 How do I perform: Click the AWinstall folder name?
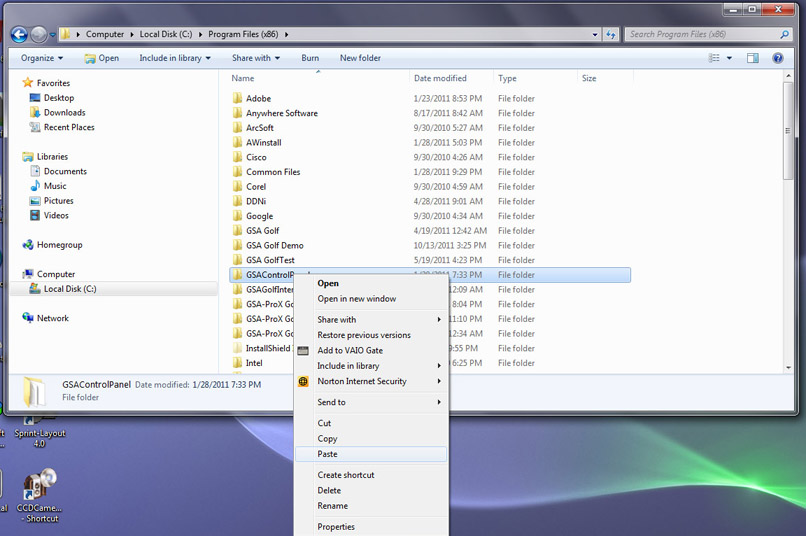click(264, 142)
